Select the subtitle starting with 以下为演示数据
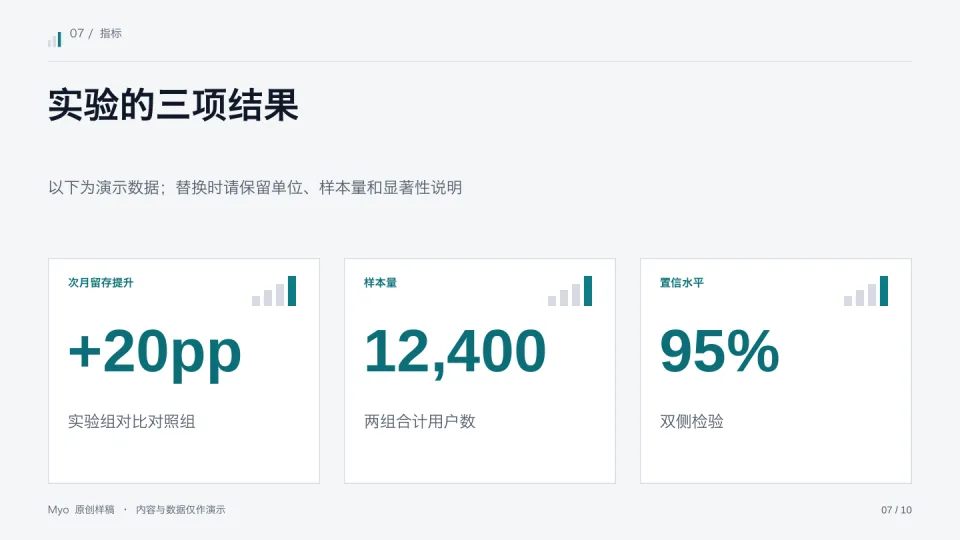Screen dimensions: 960x540 [255, 187]
